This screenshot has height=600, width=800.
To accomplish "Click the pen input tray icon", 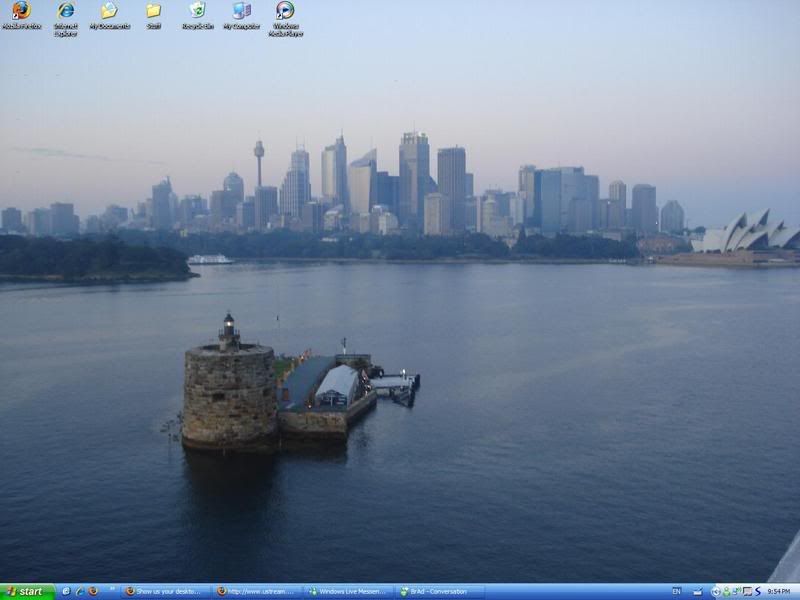I will [697, 591].
